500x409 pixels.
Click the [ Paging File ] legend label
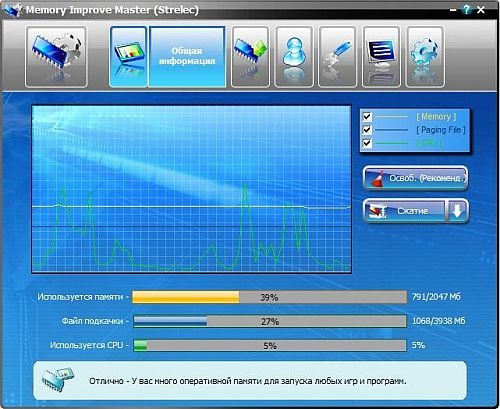click(441, 130)
